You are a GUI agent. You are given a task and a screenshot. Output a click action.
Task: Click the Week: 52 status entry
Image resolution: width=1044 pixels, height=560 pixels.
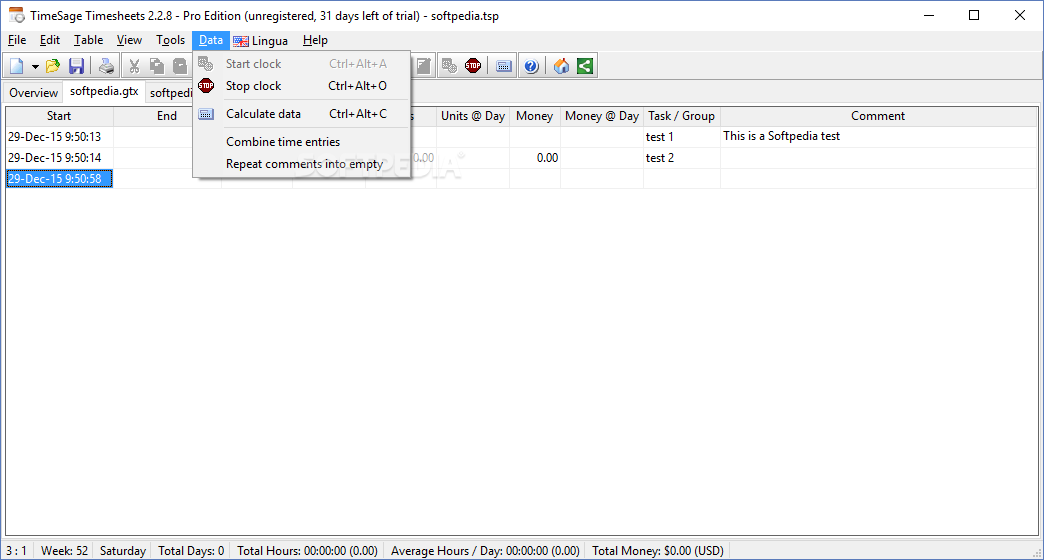(64, 551)
